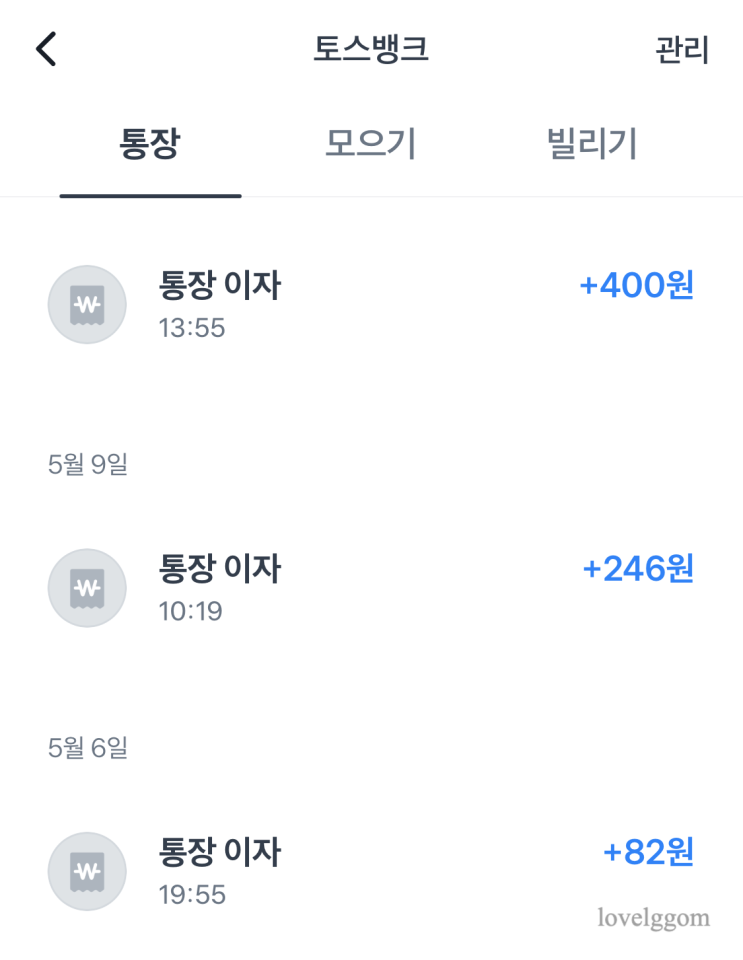Tap the back arrow icon
The image size is (743, 960).
[x=46, y=49]
